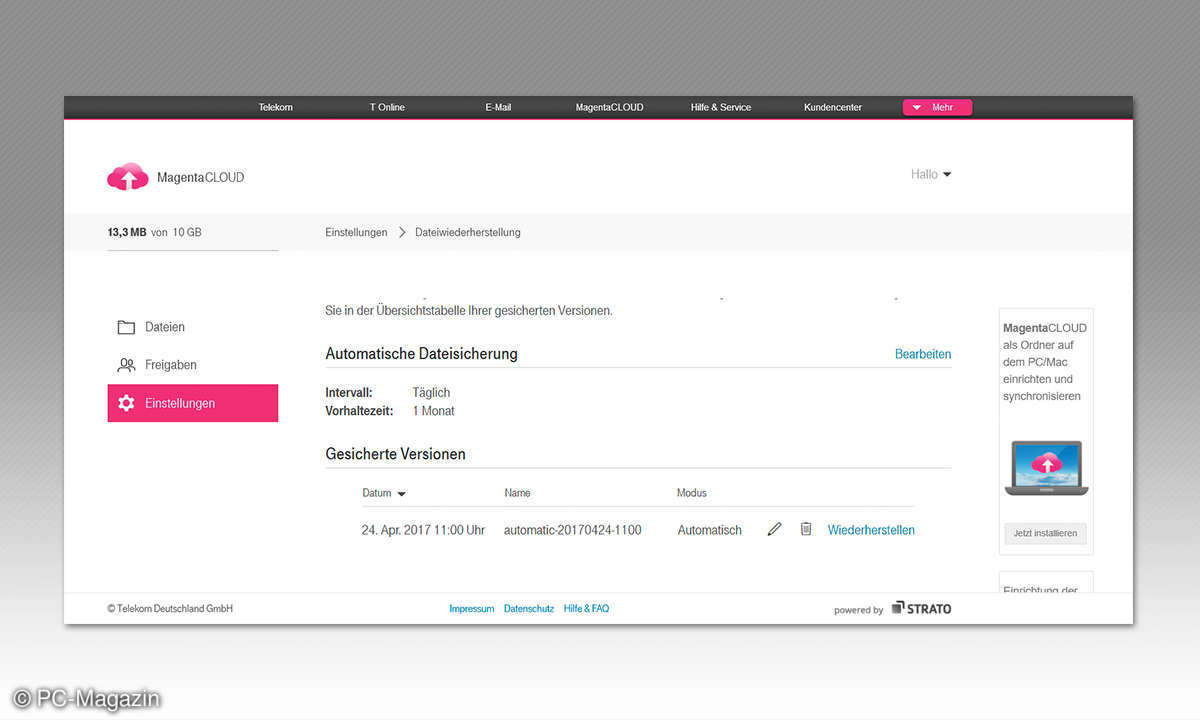Click the Einstellungen gear icon
The height and width of the screenshot is (720, 1200).
tap(126, 403)
